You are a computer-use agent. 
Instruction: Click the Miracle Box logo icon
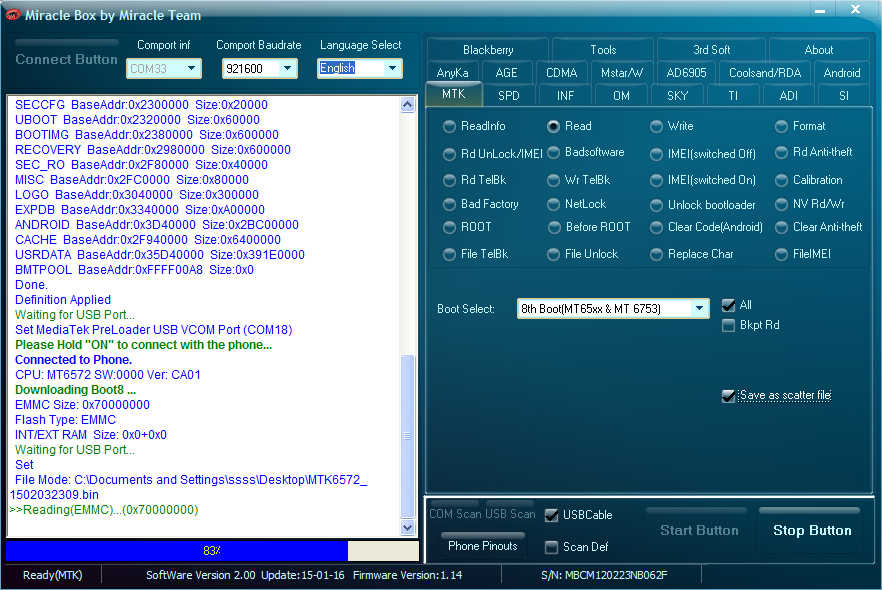tap(13, 15)
